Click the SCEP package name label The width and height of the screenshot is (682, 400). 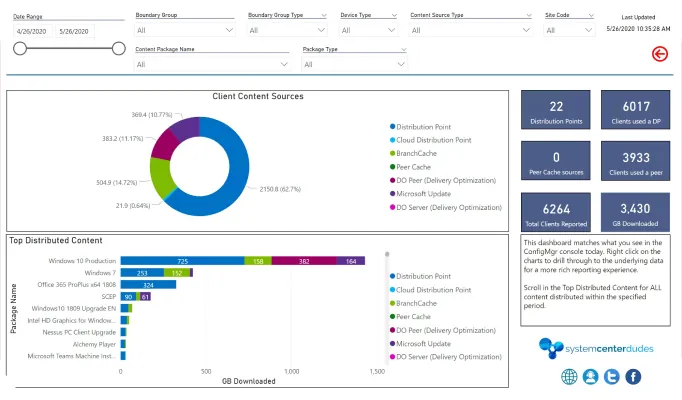[109, 297]
